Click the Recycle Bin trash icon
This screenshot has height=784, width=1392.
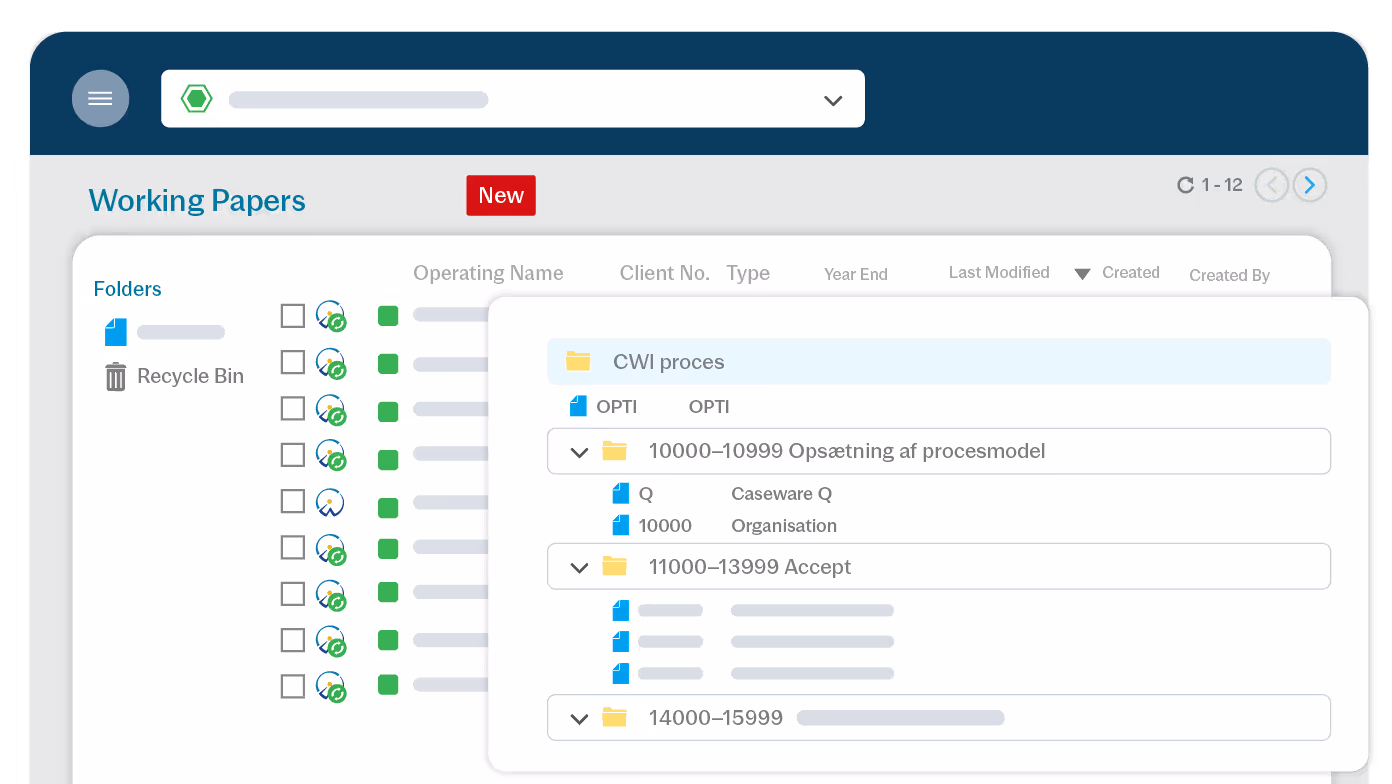pyautogui.click(x=116, y=377)
